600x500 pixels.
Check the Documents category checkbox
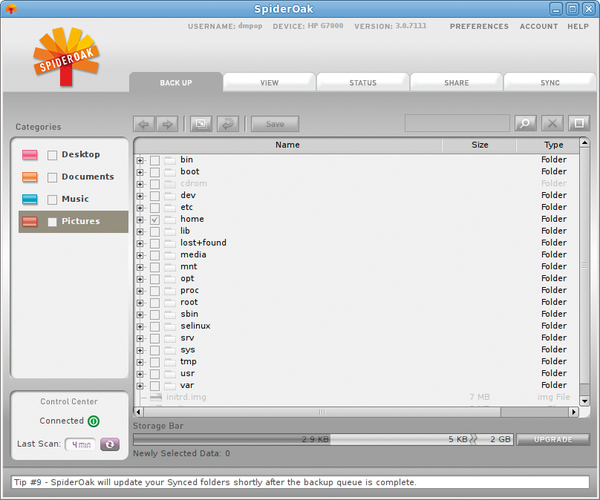[52, 178]
